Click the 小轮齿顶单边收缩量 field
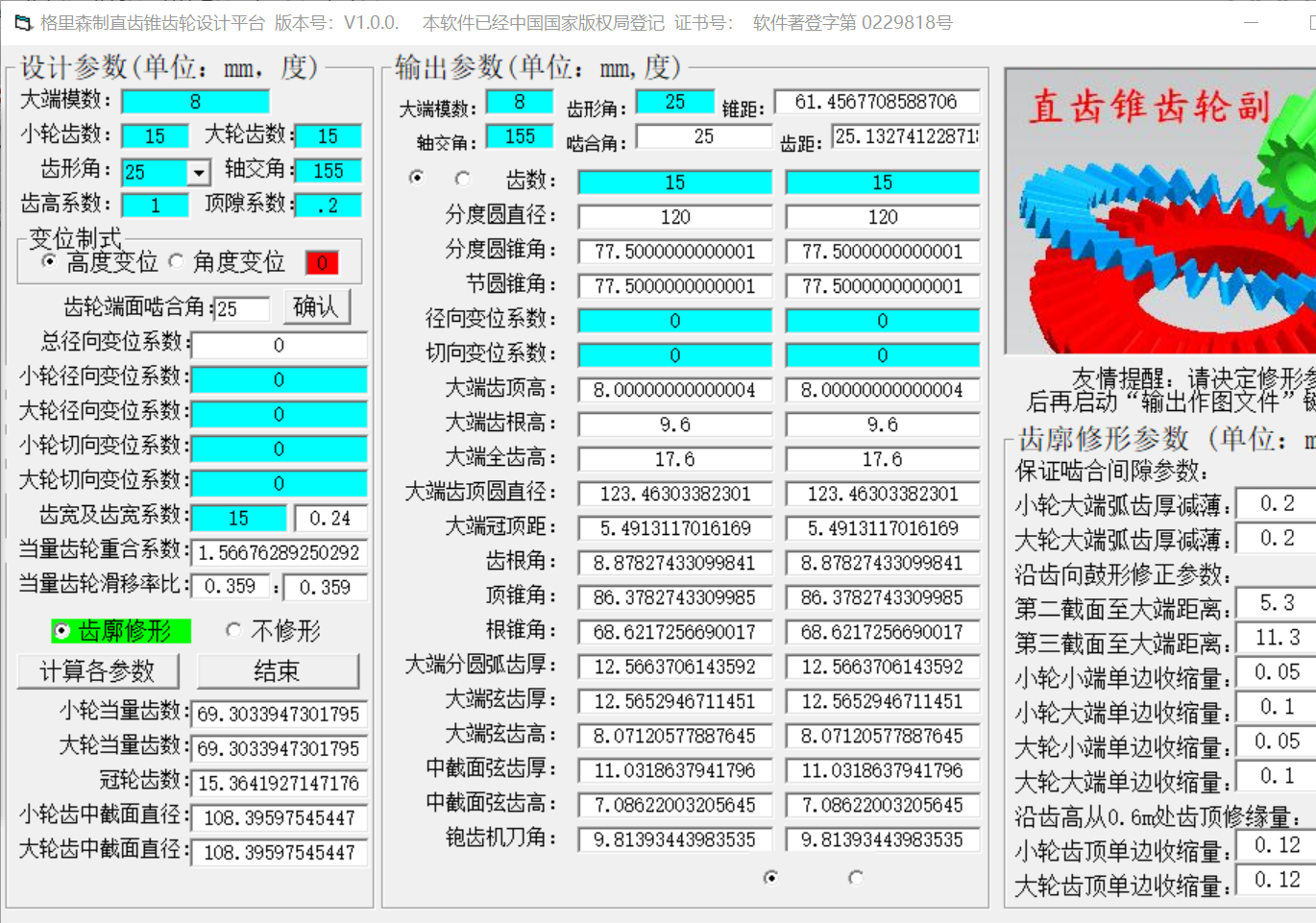1316x923 pixels. click(x=1277, y=845)
